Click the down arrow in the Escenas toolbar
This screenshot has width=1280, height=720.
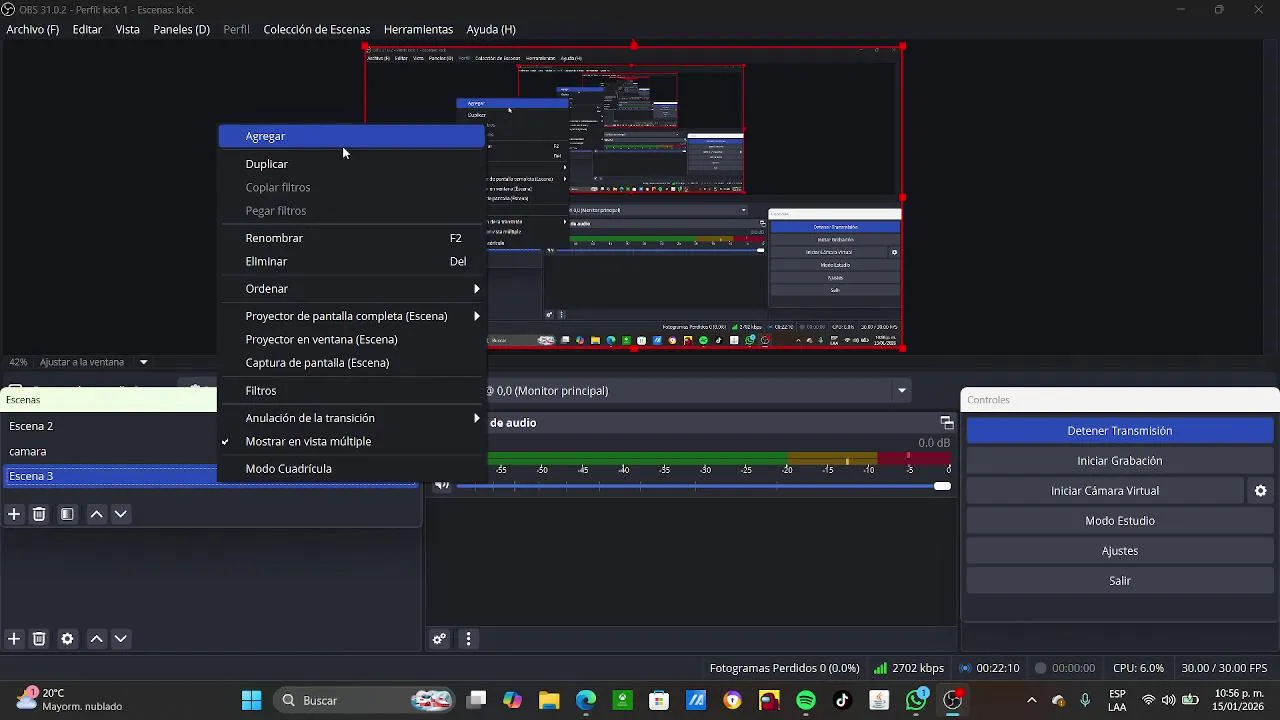pyautogui.click(x=120, y=514)
